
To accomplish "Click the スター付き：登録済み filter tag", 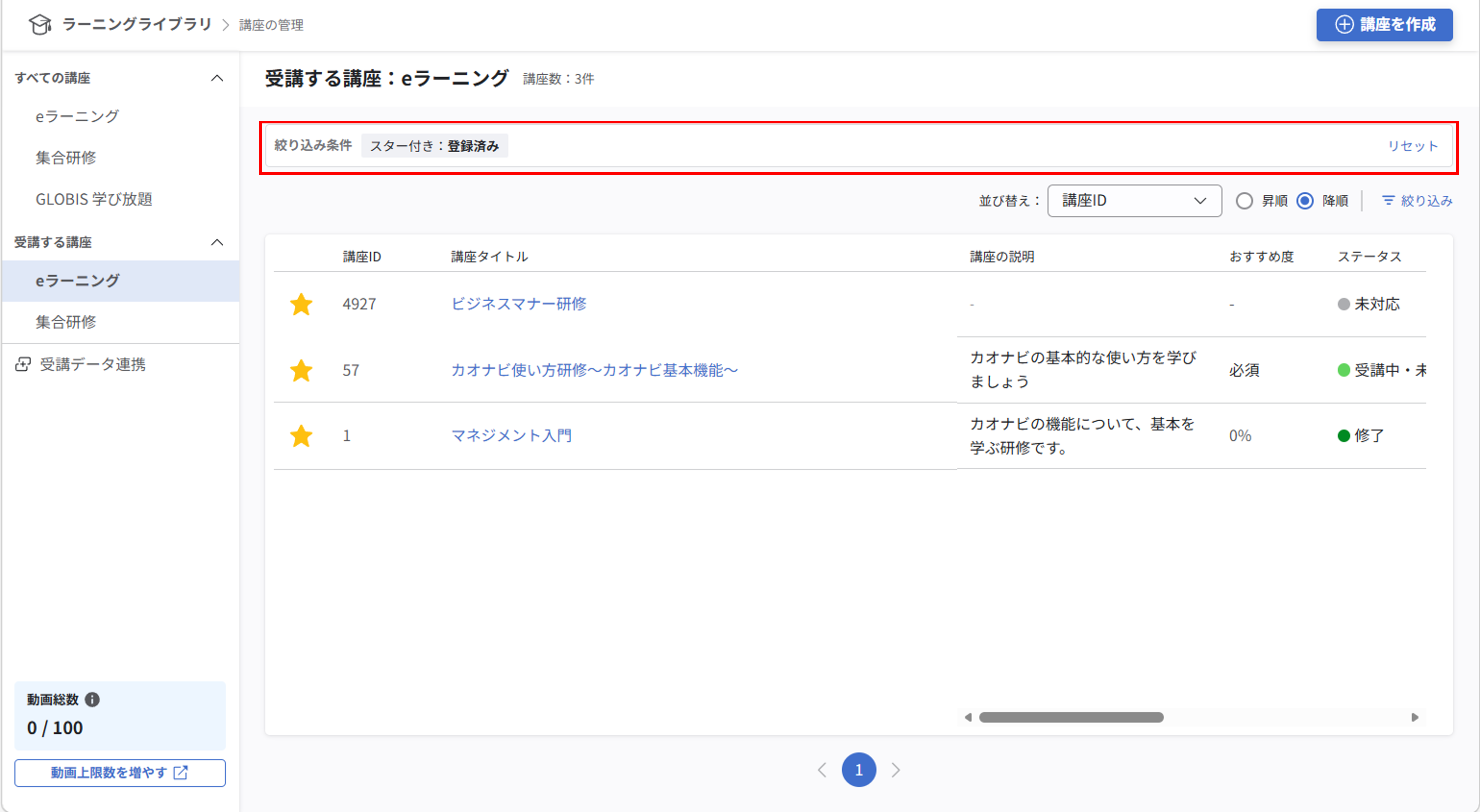I will pos(434,146).
